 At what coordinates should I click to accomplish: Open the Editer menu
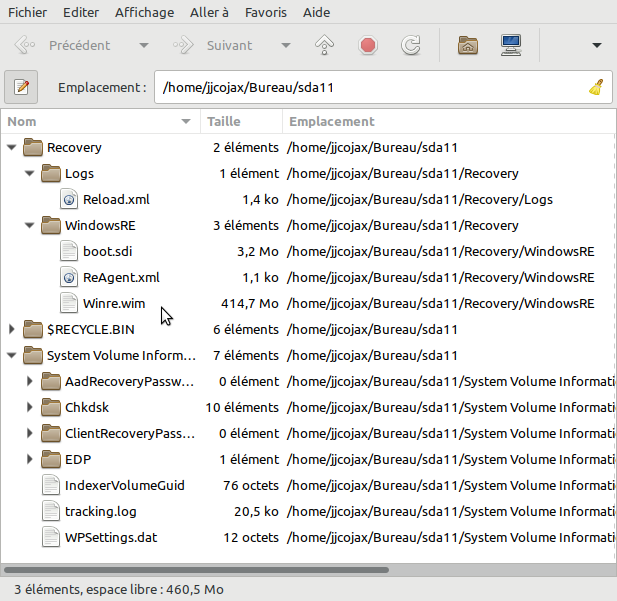click(x=81, y=12)
